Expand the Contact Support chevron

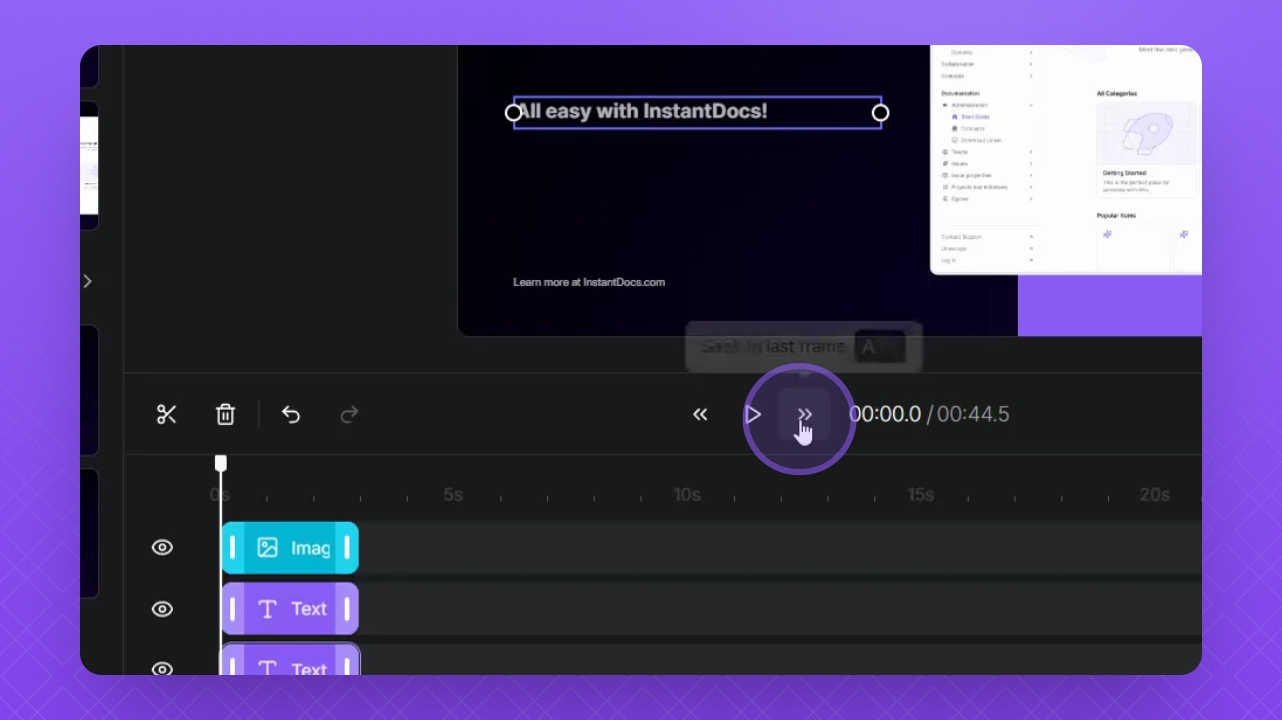click(1031, 237)
